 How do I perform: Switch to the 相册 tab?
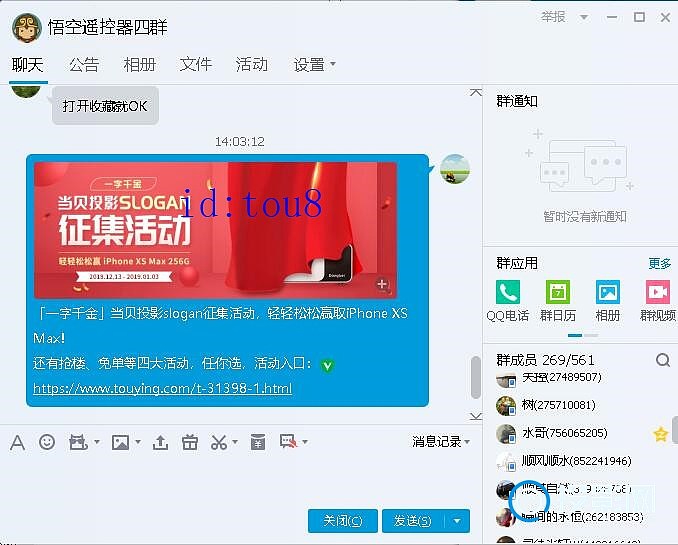[x=140, y=65]
